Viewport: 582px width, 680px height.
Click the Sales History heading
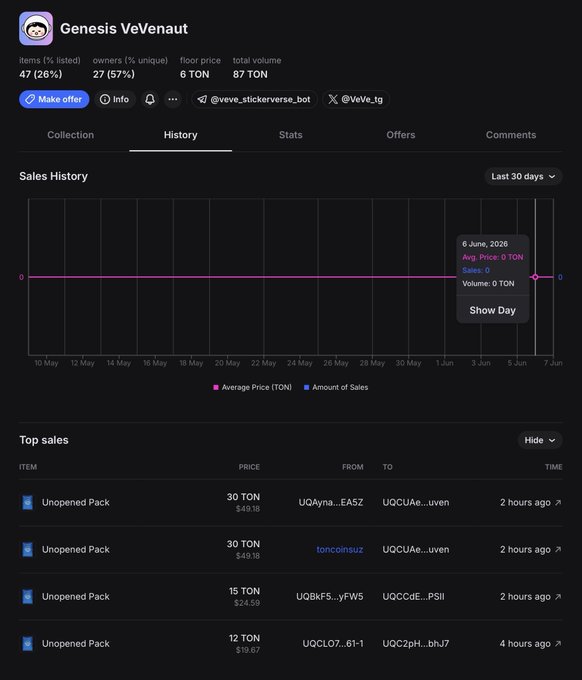53,177
